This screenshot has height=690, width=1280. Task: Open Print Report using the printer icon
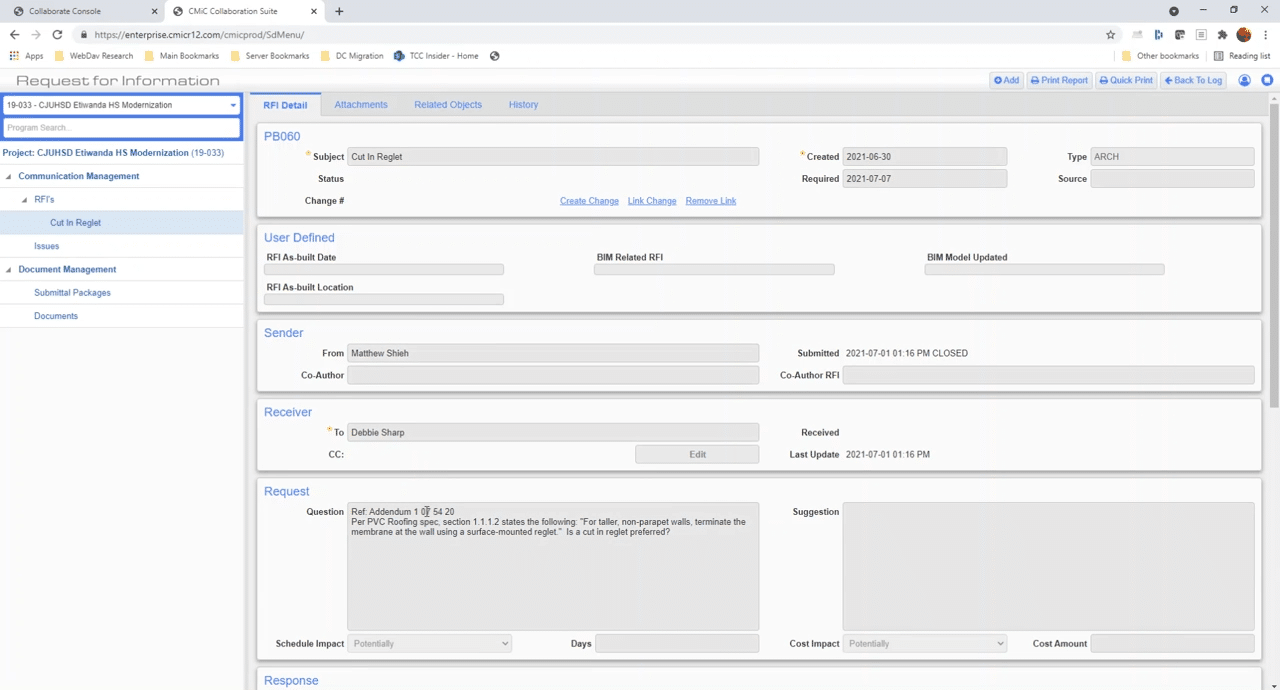[x=1036, y=80]
